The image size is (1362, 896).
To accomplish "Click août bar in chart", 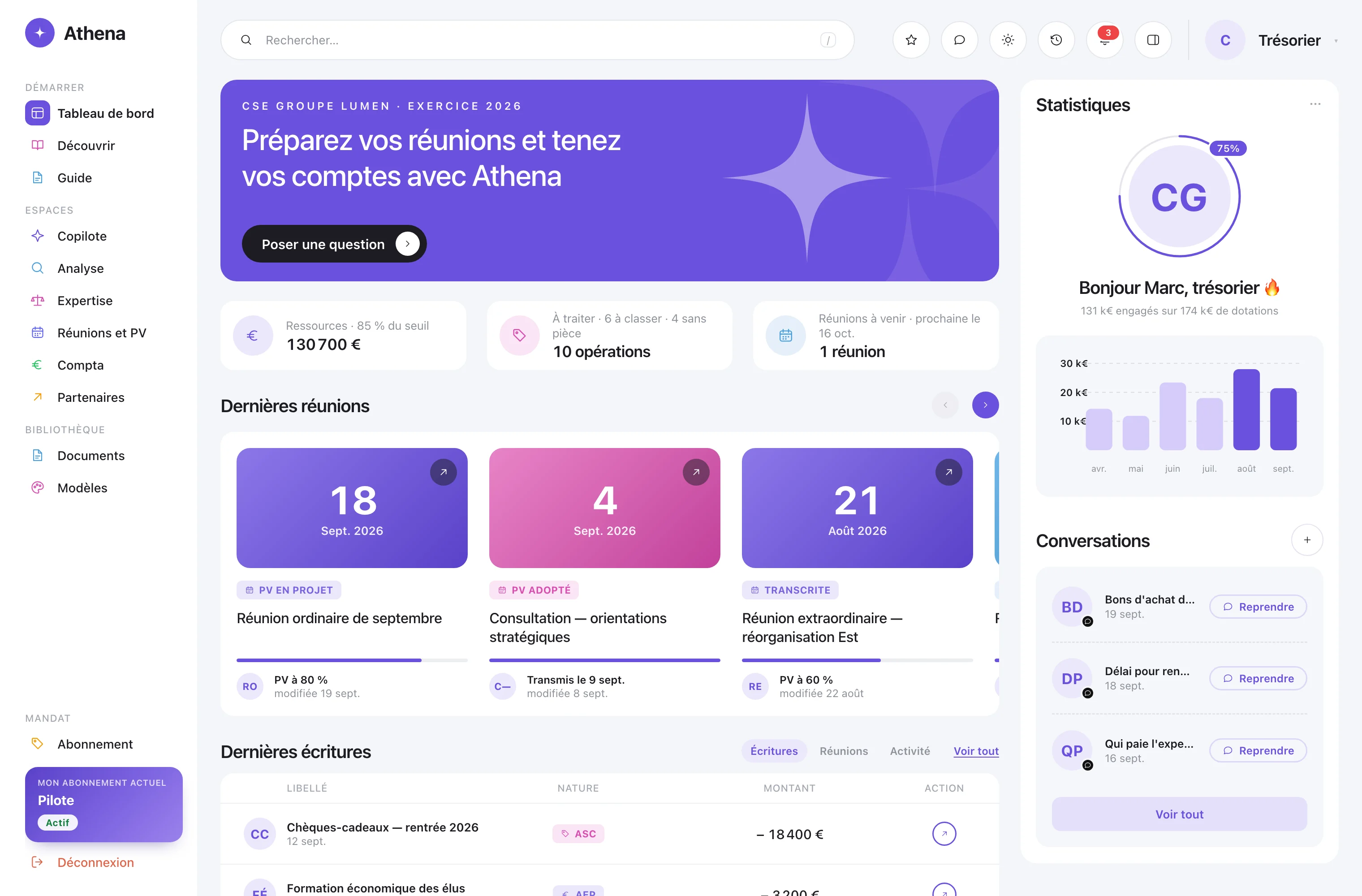I will (x=1246, y=409).
